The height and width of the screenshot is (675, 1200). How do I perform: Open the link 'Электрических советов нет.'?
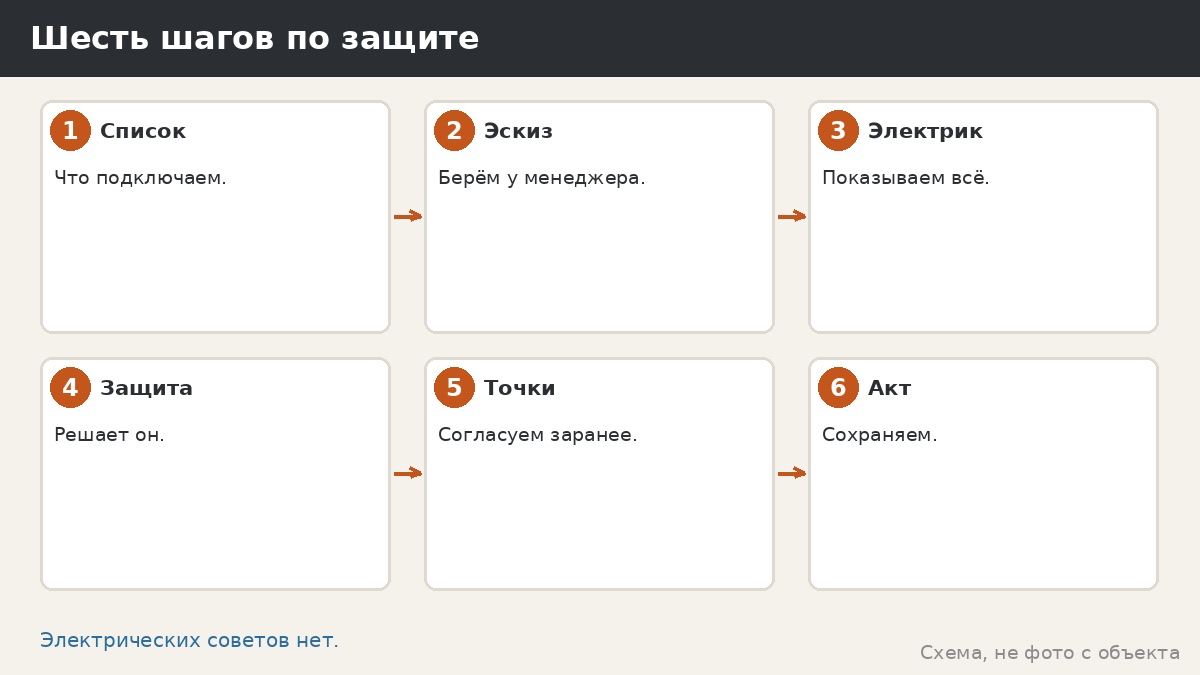[x=189, y=641]
